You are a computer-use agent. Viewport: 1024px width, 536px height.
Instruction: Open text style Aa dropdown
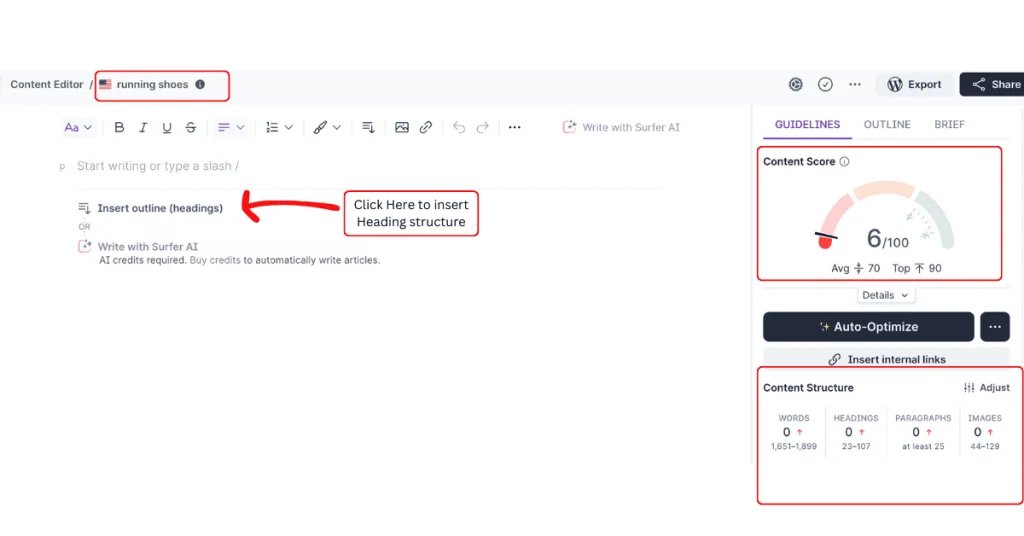tap(78, 127)
